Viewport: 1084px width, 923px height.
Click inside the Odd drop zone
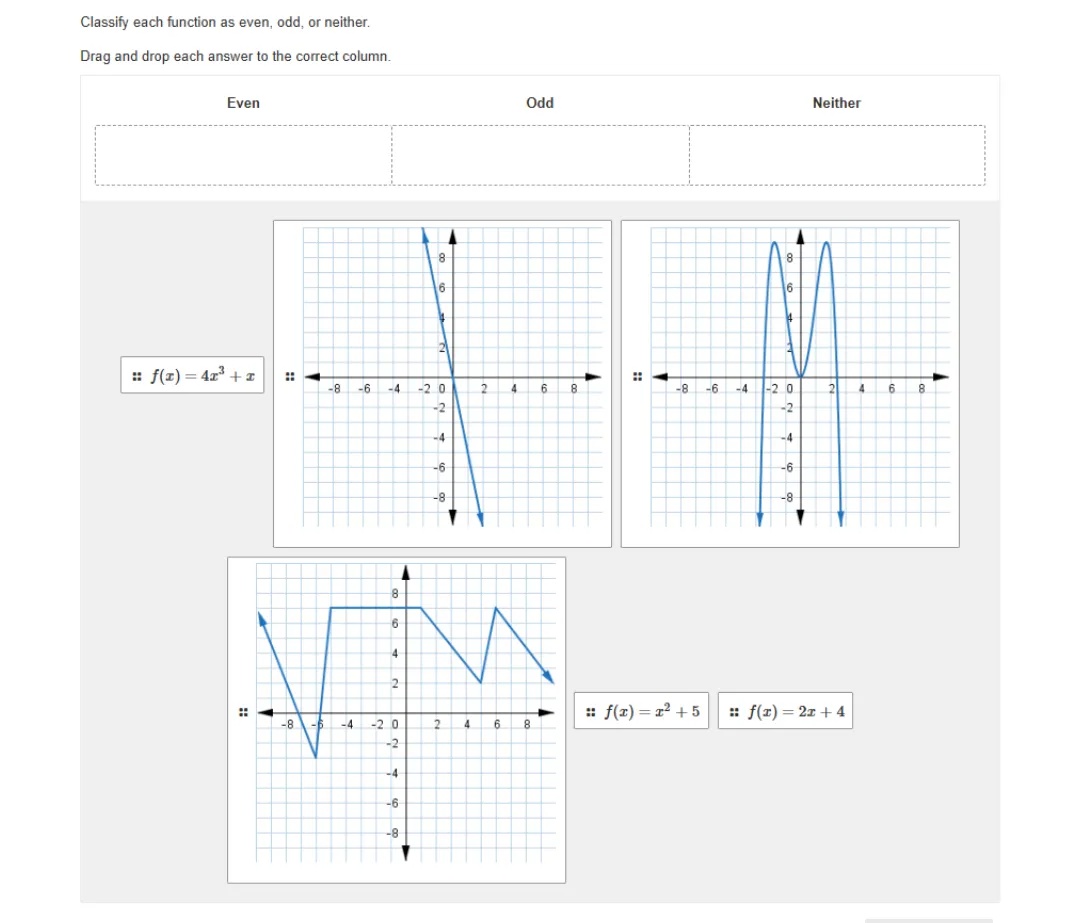540,155
